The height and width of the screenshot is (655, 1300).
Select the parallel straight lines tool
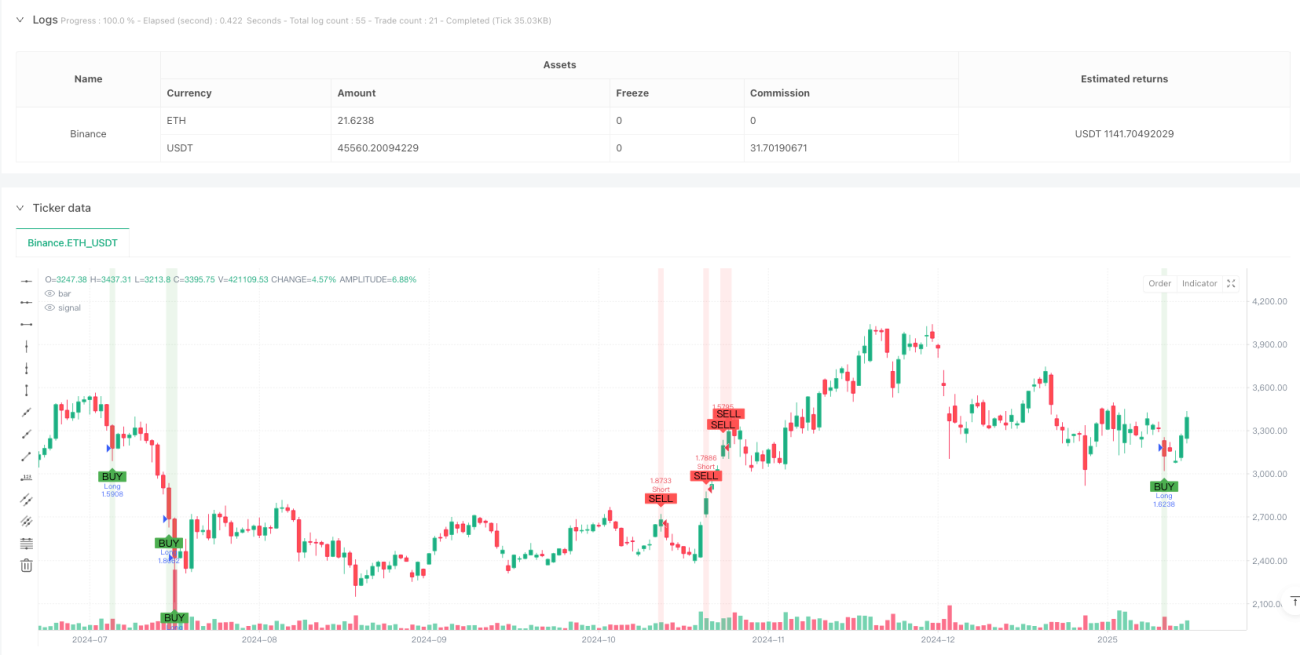tap(27, 500)
